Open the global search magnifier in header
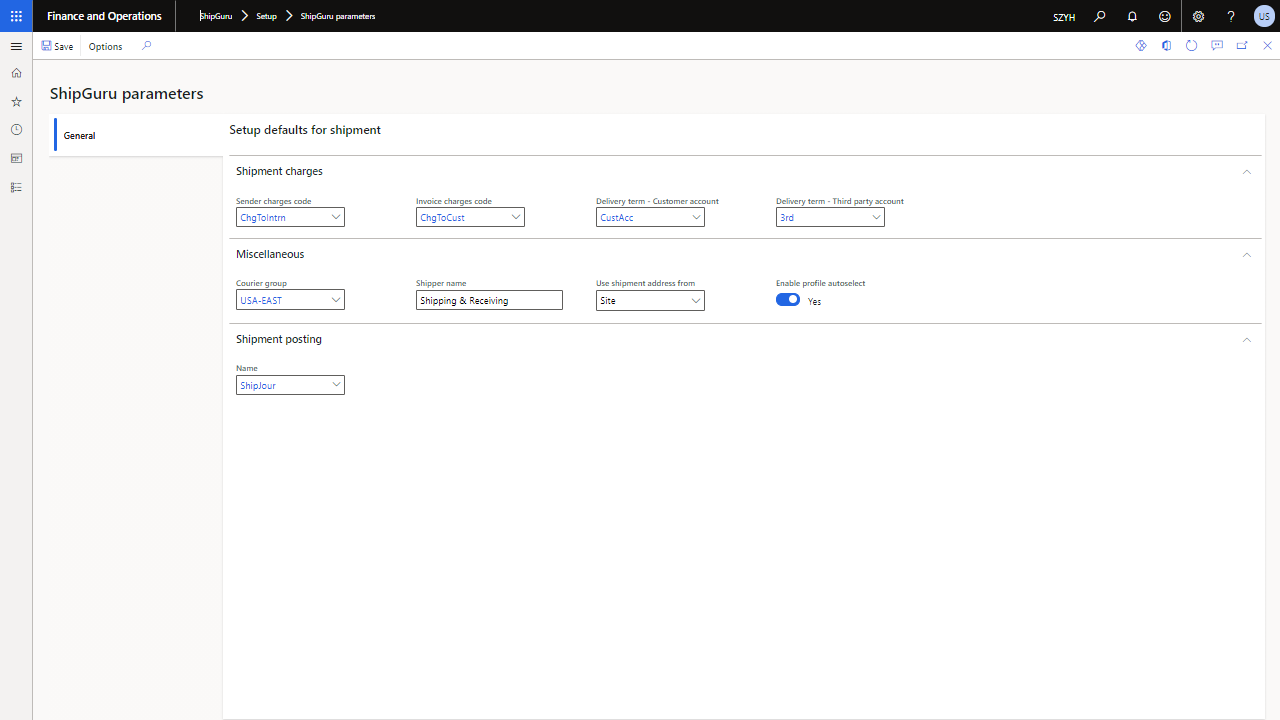 (1099, 16)
